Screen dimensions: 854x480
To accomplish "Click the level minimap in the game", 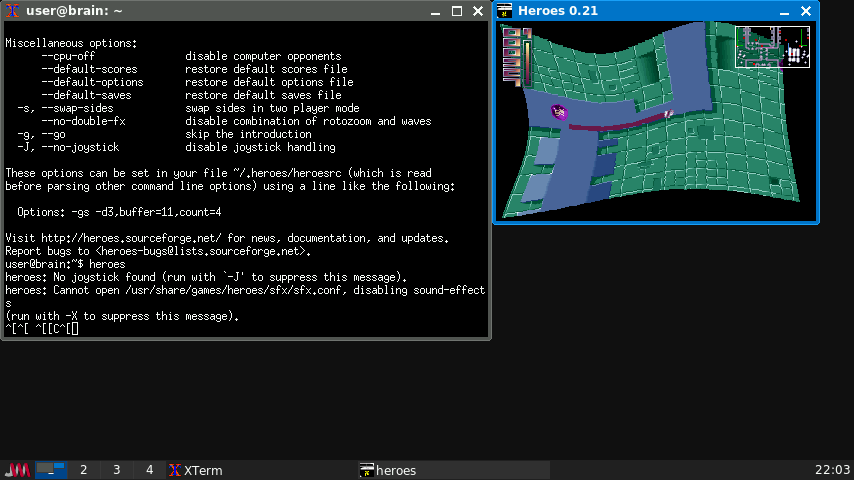I will 772,46.
